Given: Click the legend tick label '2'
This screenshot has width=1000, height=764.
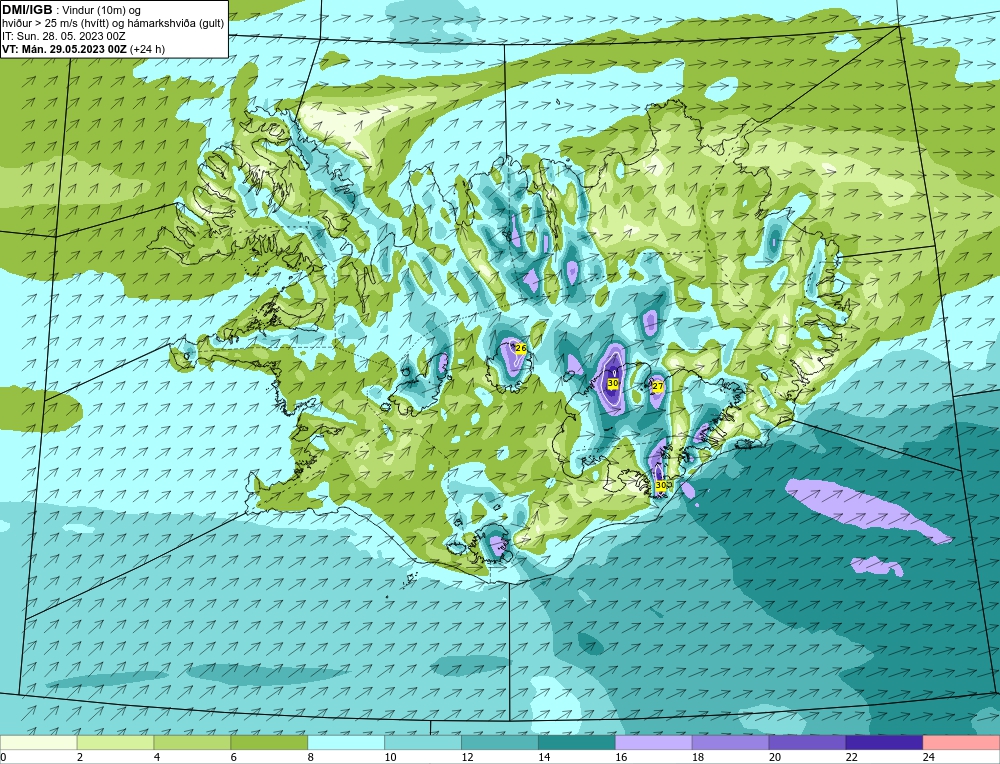Looking at the screenshot, I should (x=80, y=757).
